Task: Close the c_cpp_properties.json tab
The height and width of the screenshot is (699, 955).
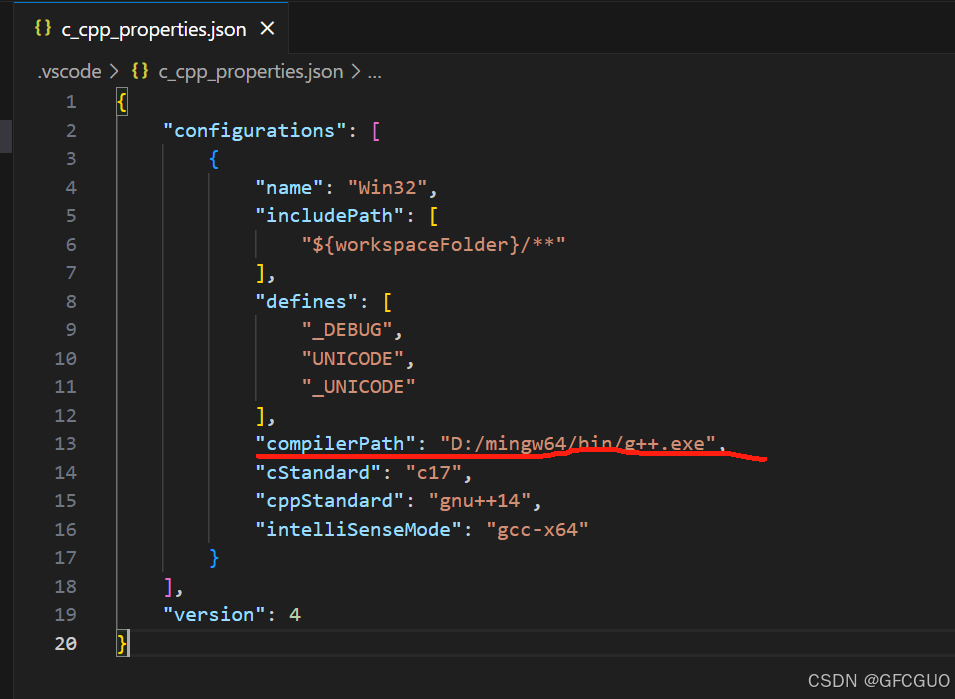Action: pos(267,29)
